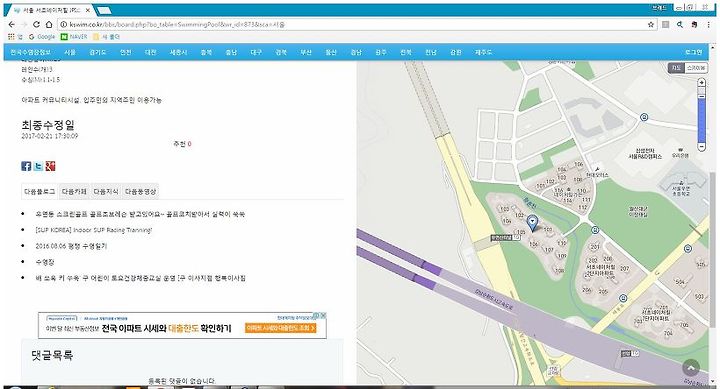Screen dimensions: 720x389
Task: Switch map to 지도 view
Action: pyautogui.click(x=676, y=68)
